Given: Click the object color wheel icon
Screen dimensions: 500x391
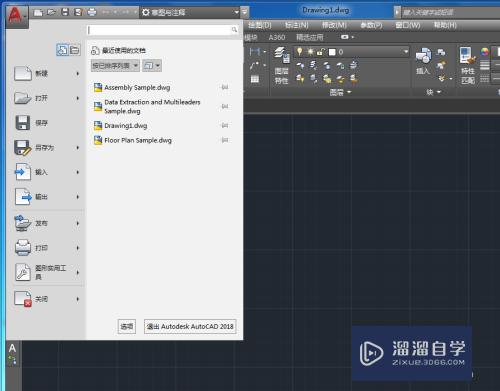Looking at the screenshot, I should coord(485,52).
